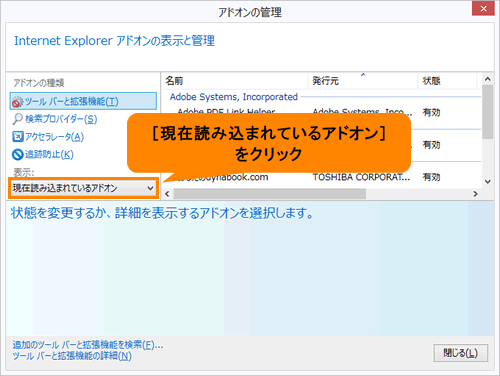Click down arrow of vertical scrollbar
This screenshot has width=500, height=376.
point(488,182)
